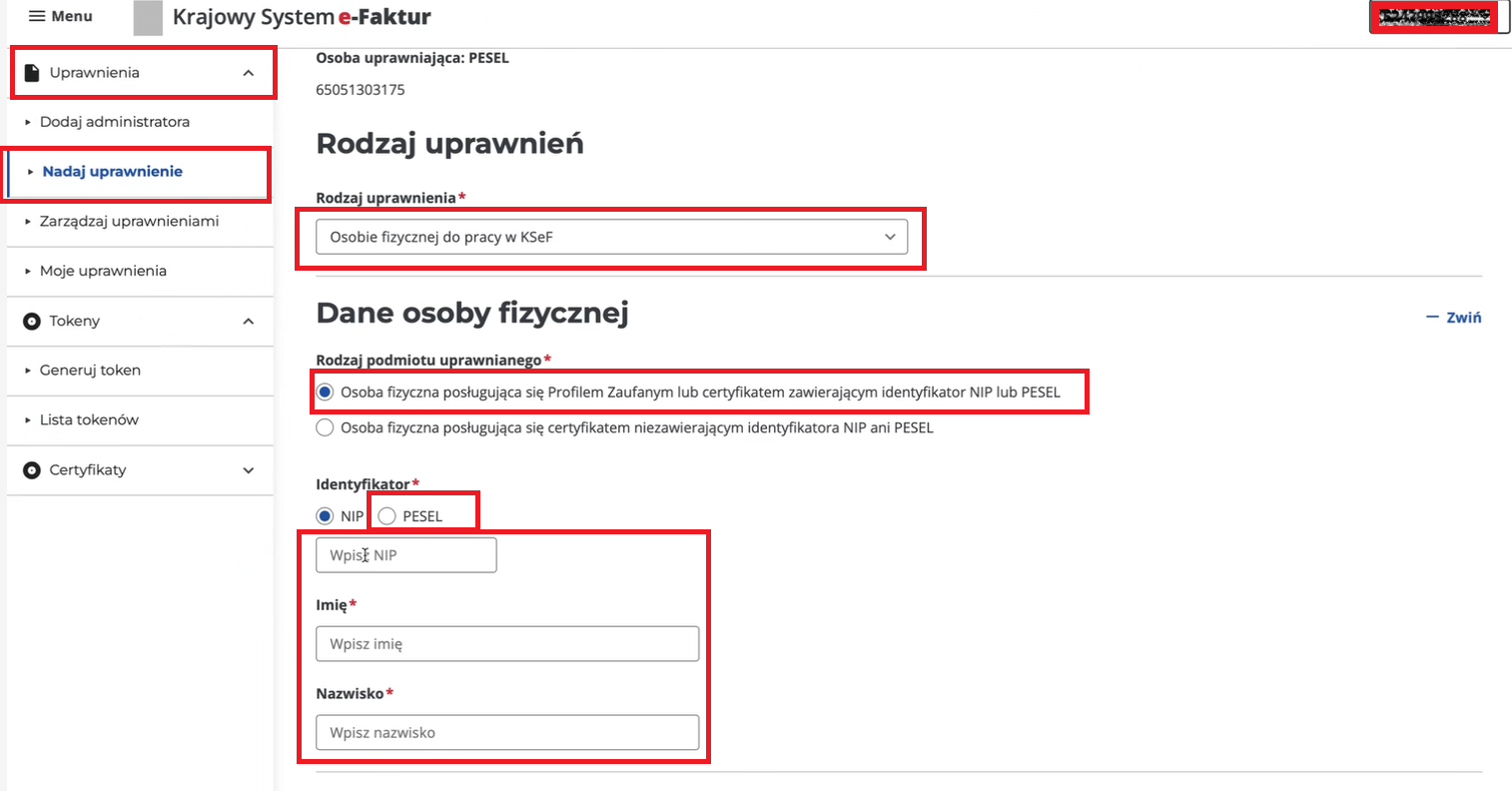Go to Moje uprawnienia

(x=103, y=271)
